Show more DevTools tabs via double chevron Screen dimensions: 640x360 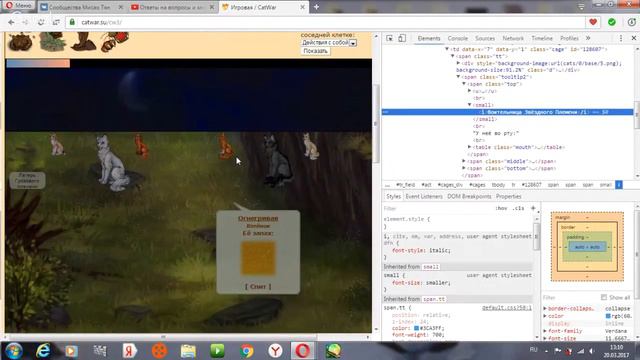pos(588,38)
